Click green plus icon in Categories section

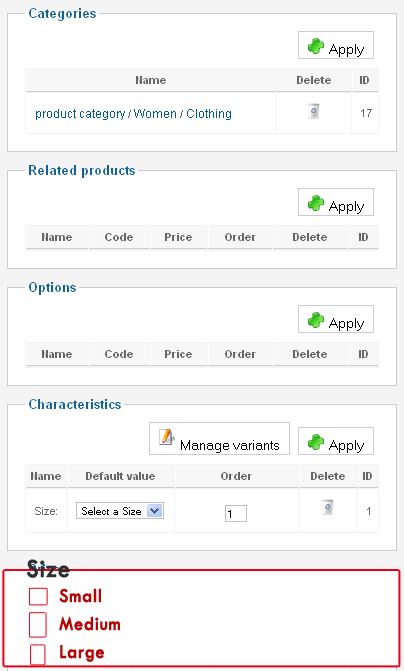pyautogui.click(x=316, y=46)
